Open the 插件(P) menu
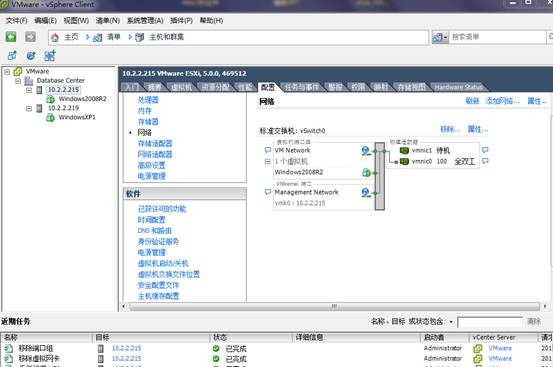 181,20
